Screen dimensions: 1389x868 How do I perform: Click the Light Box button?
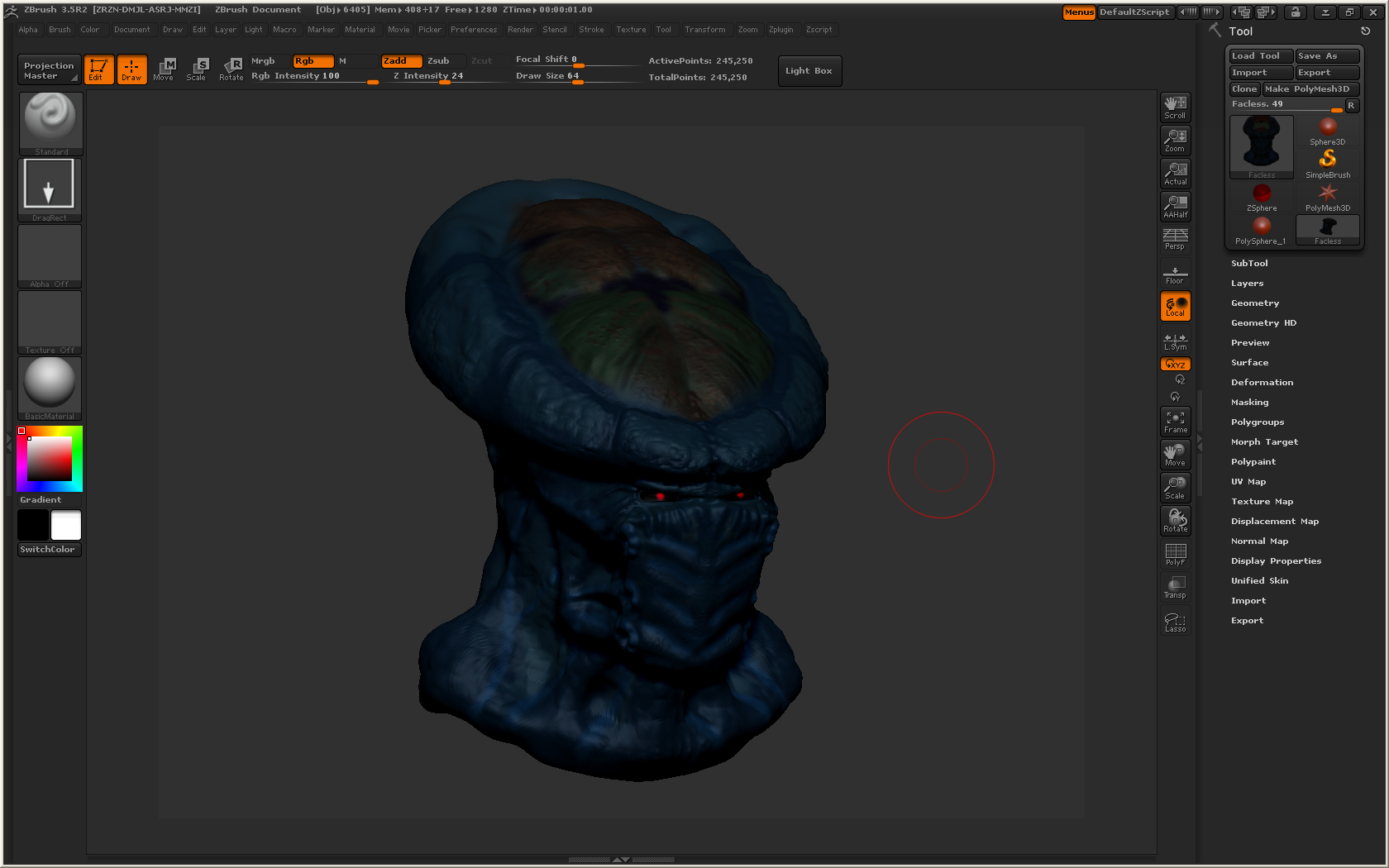(x=809, y=71)
